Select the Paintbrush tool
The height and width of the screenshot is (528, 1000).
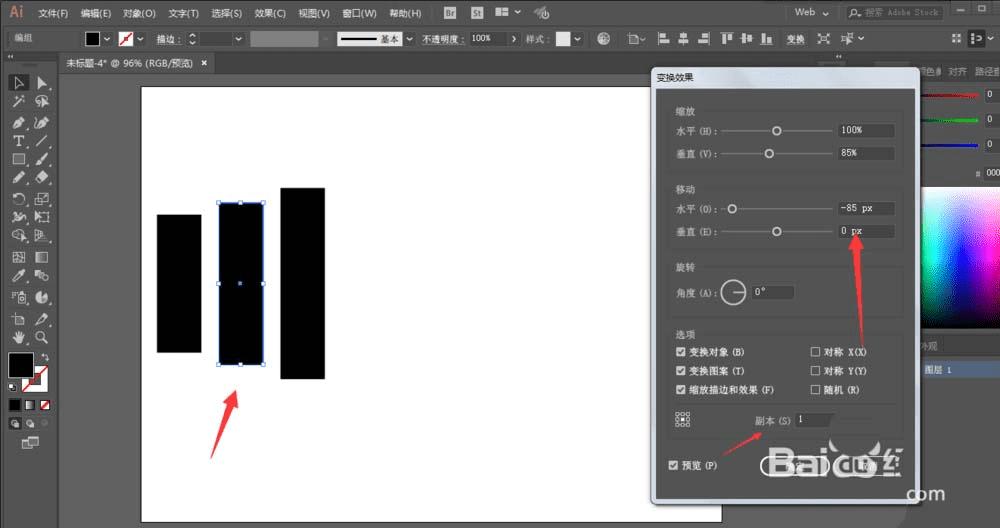point(42,159)
